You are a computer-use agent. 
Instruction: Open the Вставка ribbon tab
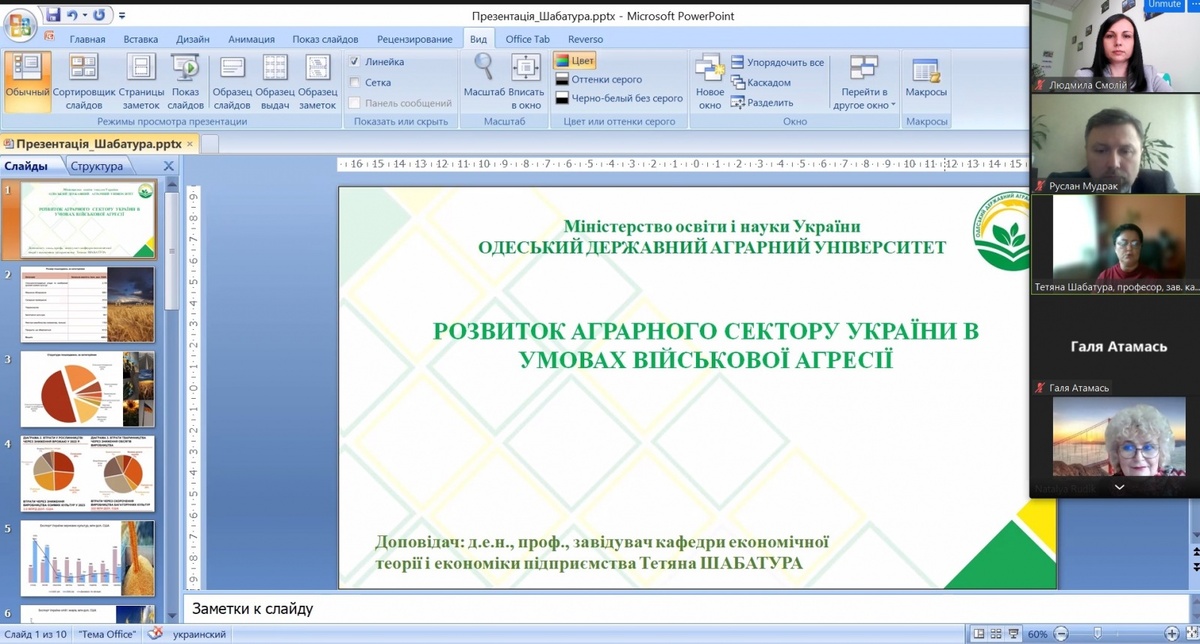(141, 39)
